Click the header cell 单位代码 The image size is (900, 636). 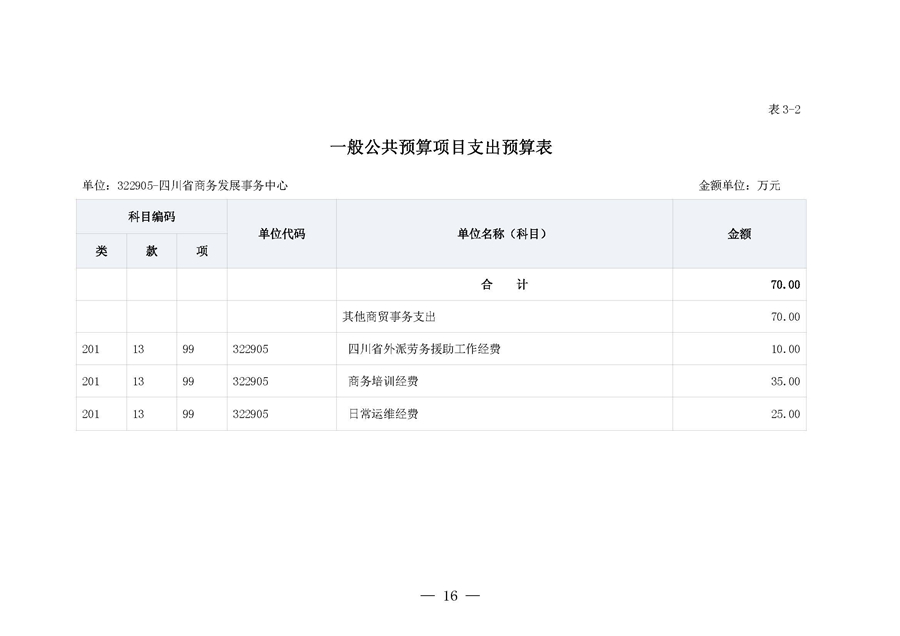click(283, 233)
